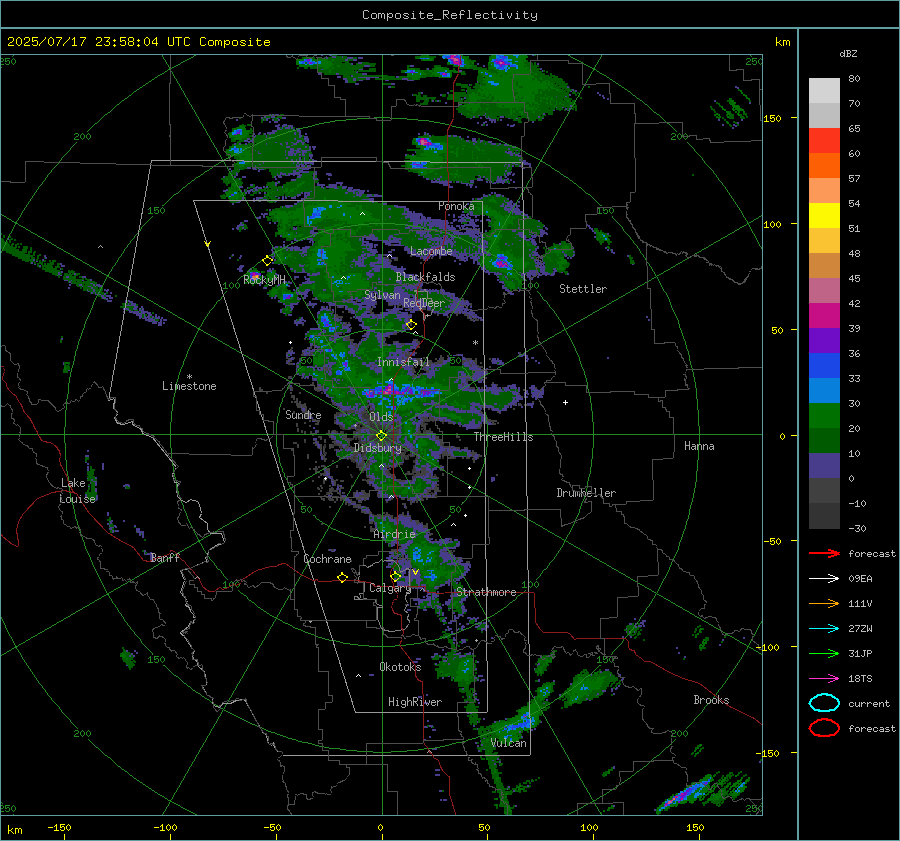The height and width of the screenshot is (841, 900).
Task: Click the Lacombe city label
Action: 431,251
